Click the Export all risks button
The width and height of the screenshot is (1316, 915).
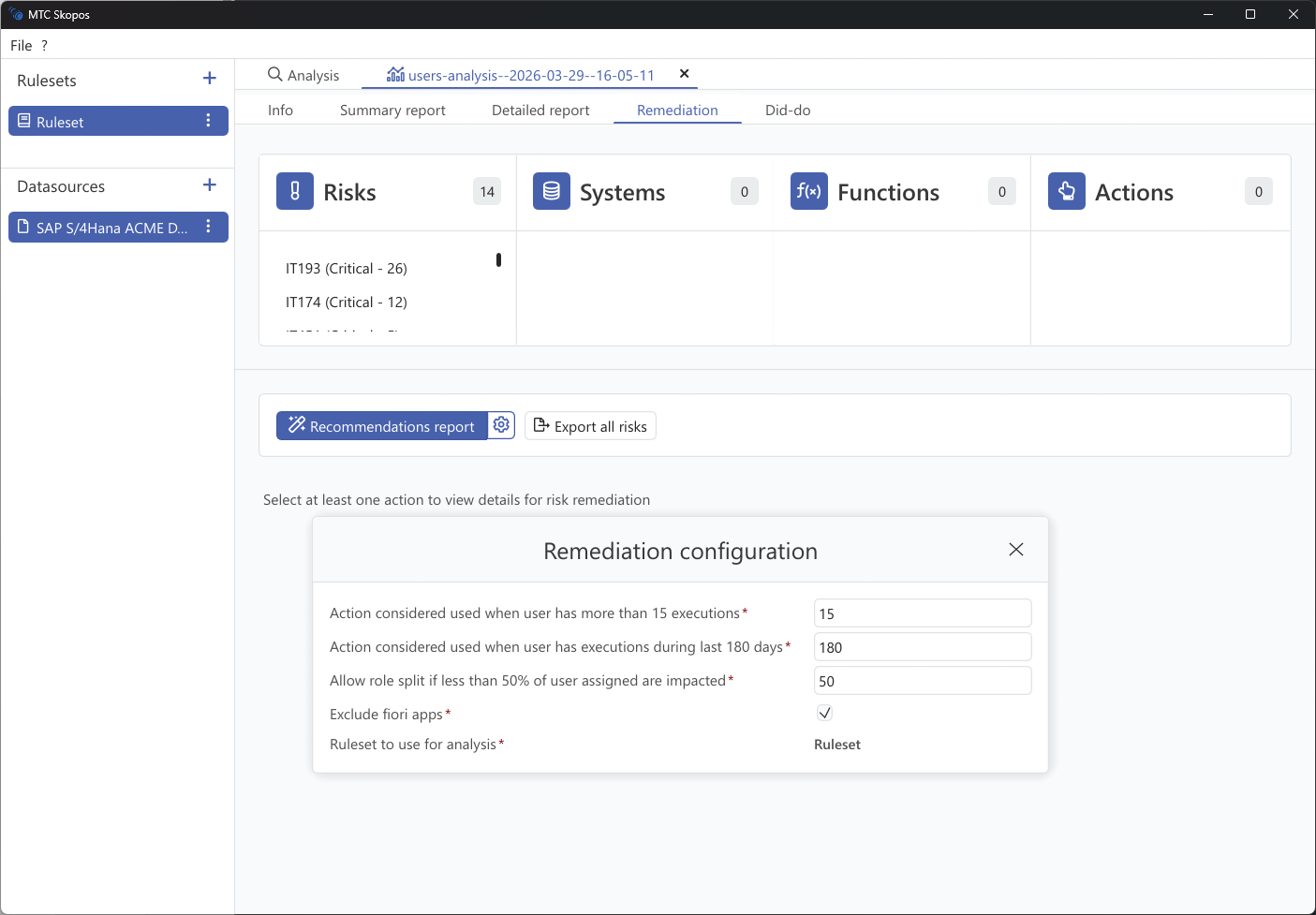pos(590,425)
